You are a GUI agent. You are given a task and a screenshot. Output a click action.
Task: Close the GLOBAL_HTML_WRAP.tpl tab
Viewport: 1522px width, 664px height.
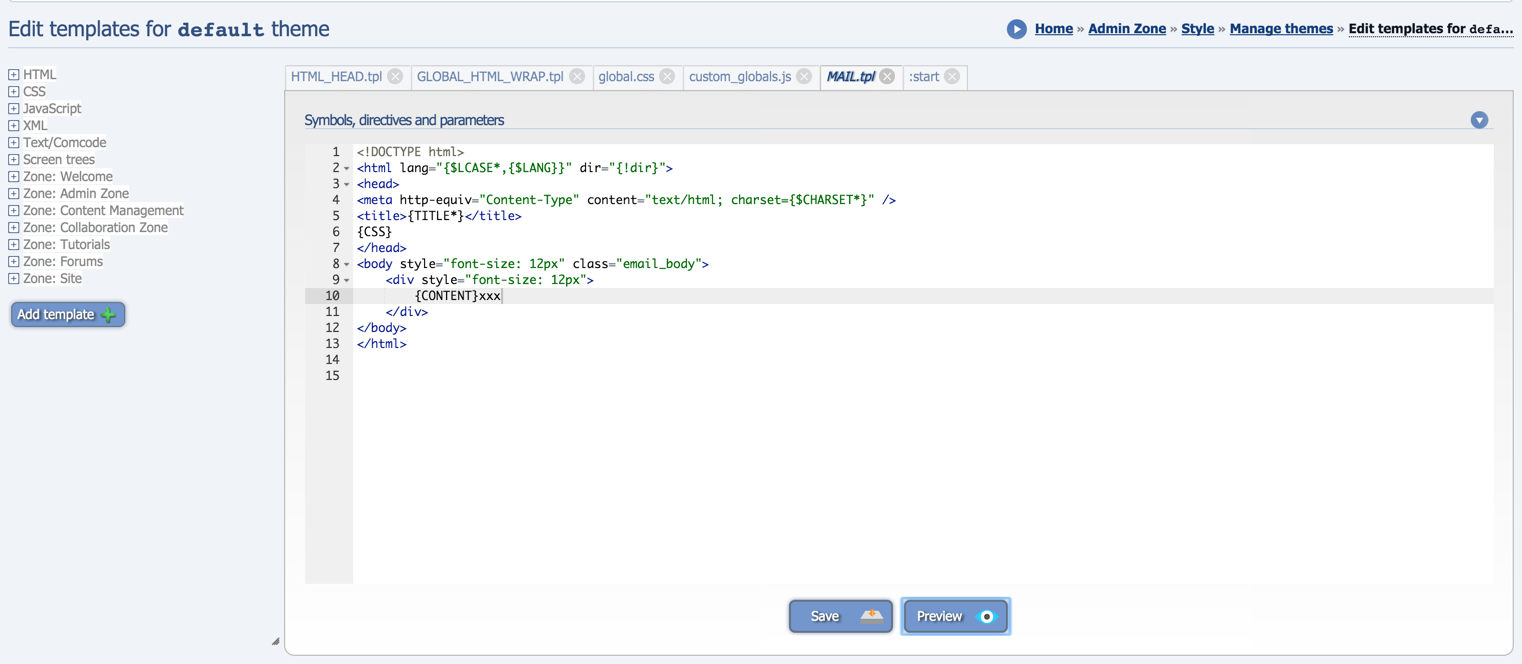[577, 77]
